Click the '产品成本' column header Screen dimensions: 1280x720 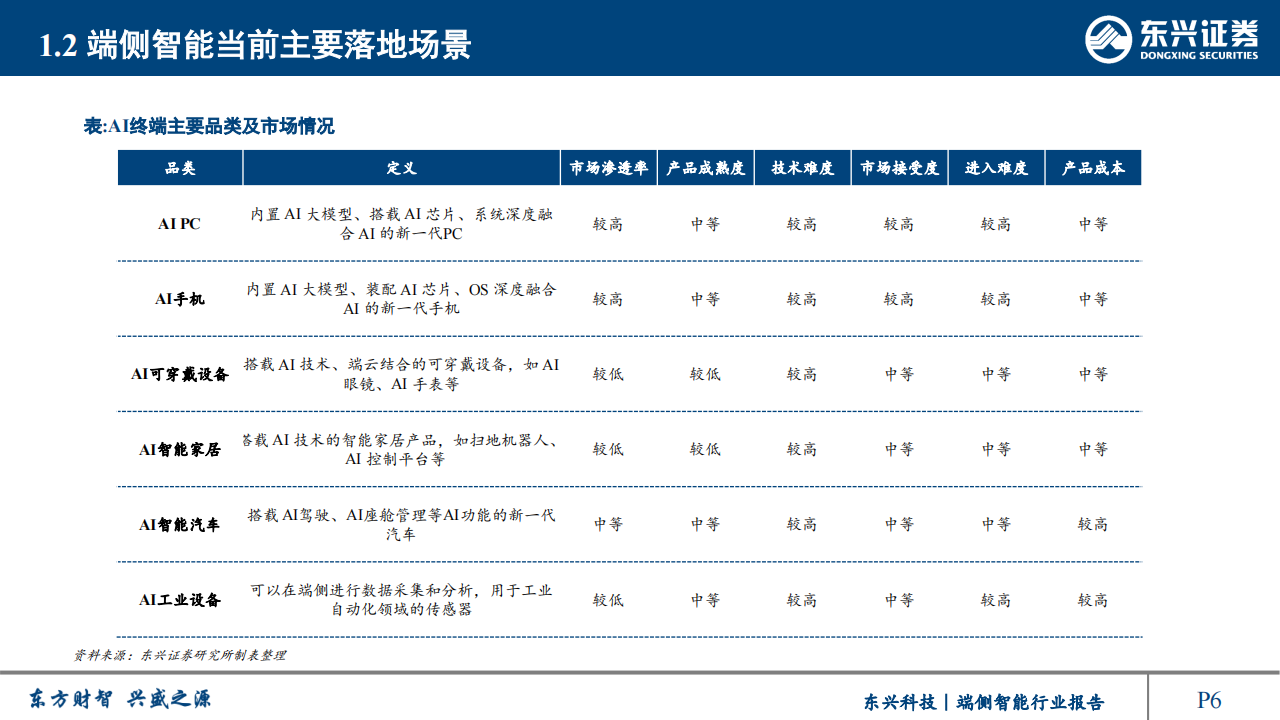[x=1093, y=168]
